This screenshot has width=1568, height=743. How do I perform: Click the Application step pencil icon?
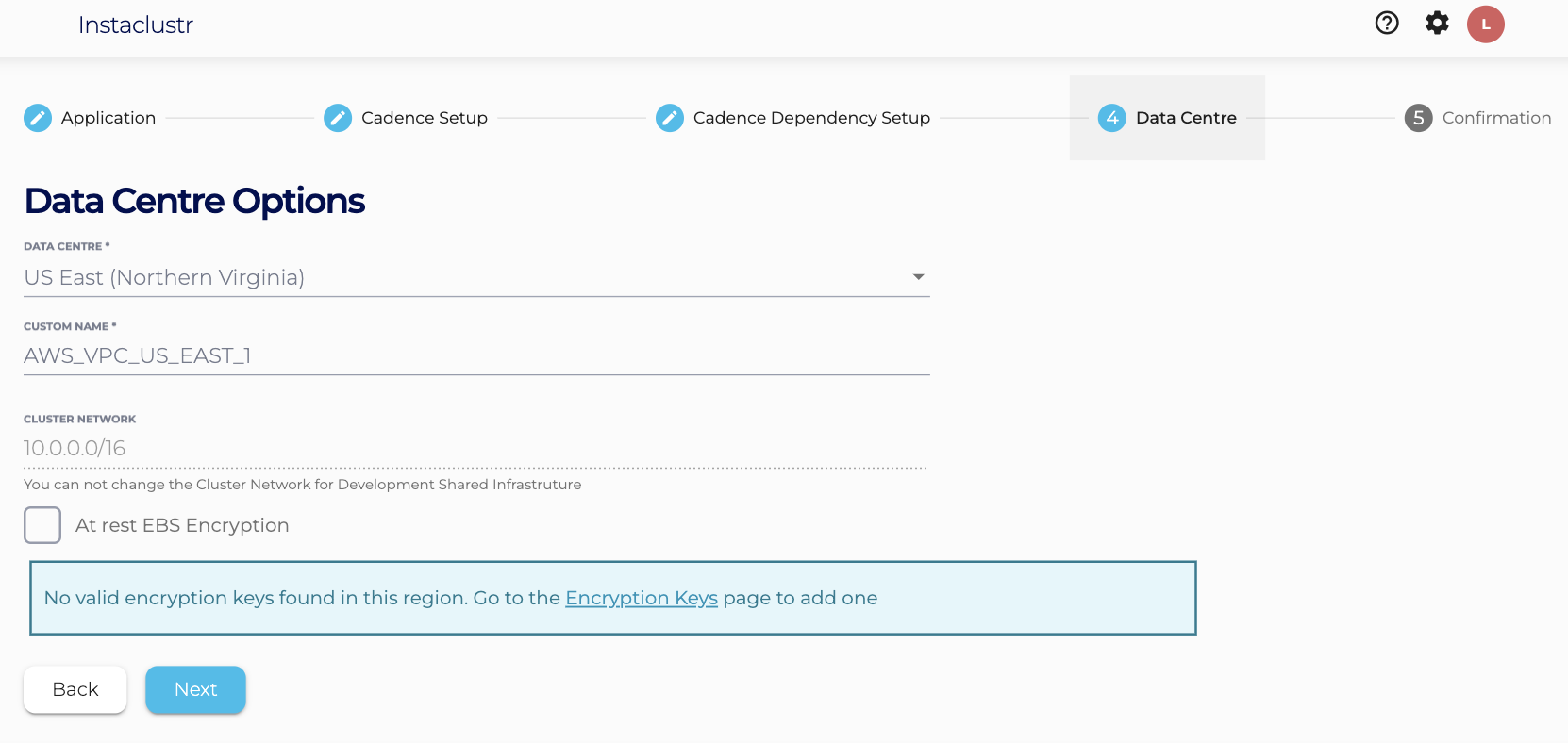(x=38, y=118)
